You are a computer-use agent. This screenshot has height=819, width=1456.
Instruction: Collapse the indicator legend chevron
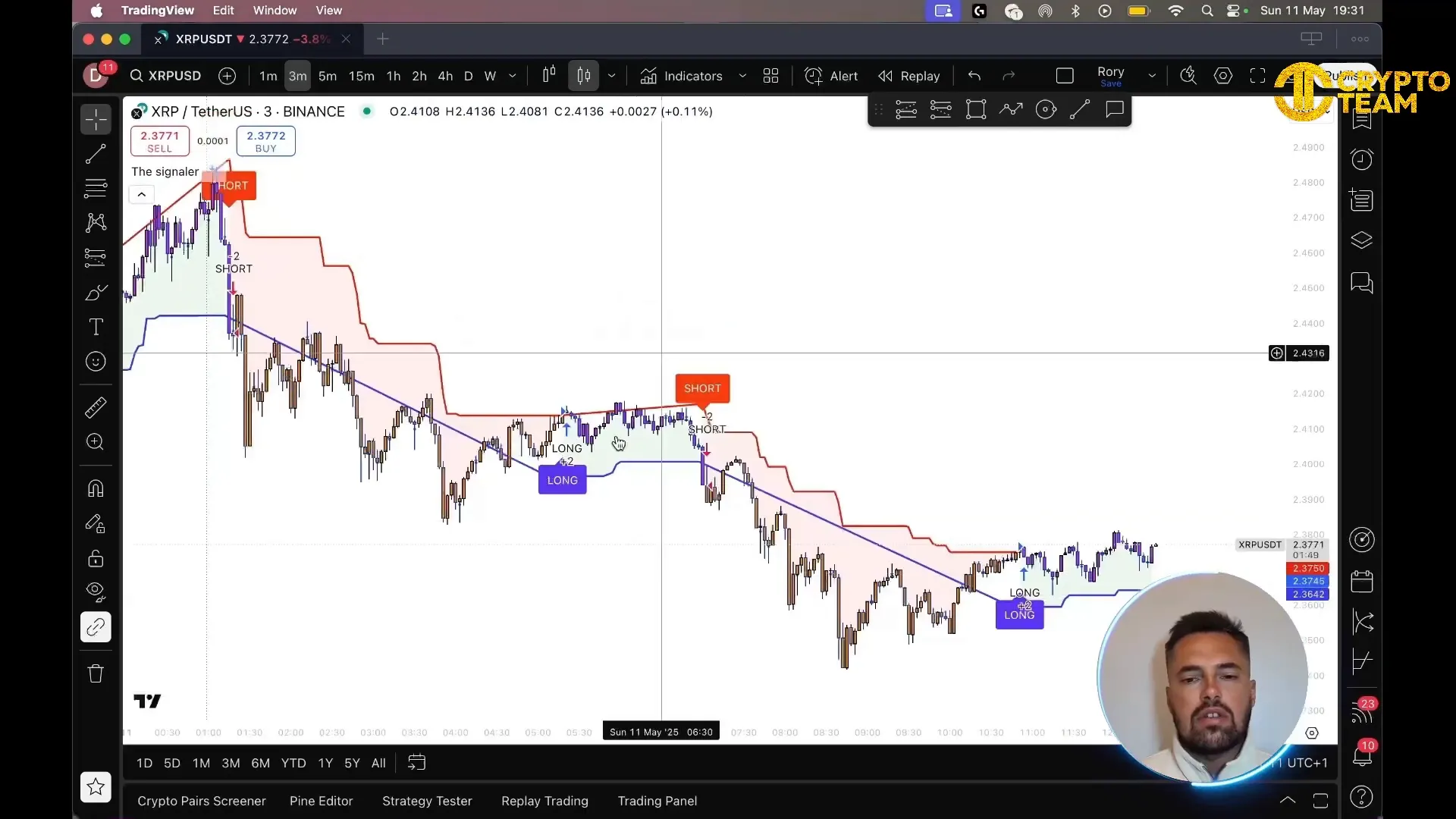coord(141,195)
